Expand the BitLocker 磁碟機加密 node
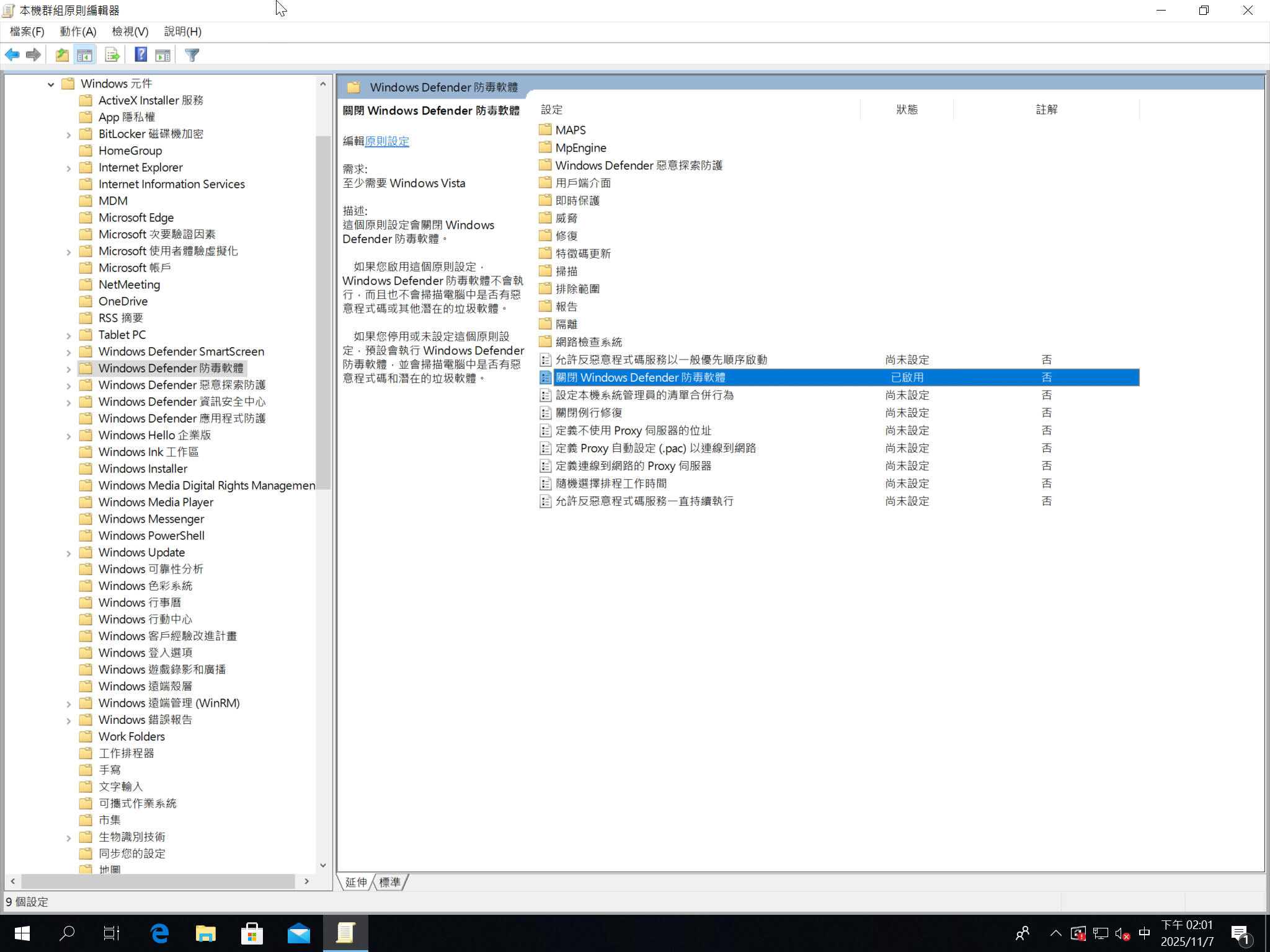Viewport: 1270px width, 952px height. [x=68, y=134]
